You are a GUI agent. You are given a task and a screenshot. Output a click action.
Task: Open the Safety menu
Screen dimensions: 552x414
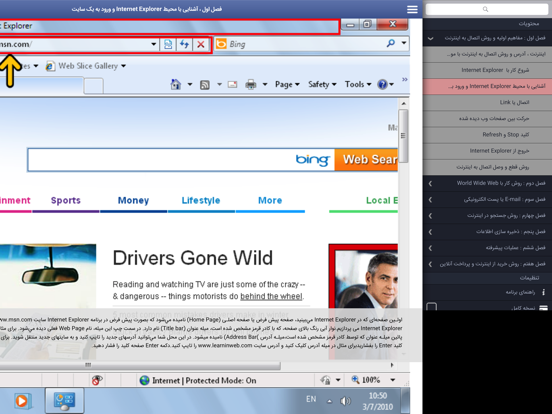(x=322, y=84)
